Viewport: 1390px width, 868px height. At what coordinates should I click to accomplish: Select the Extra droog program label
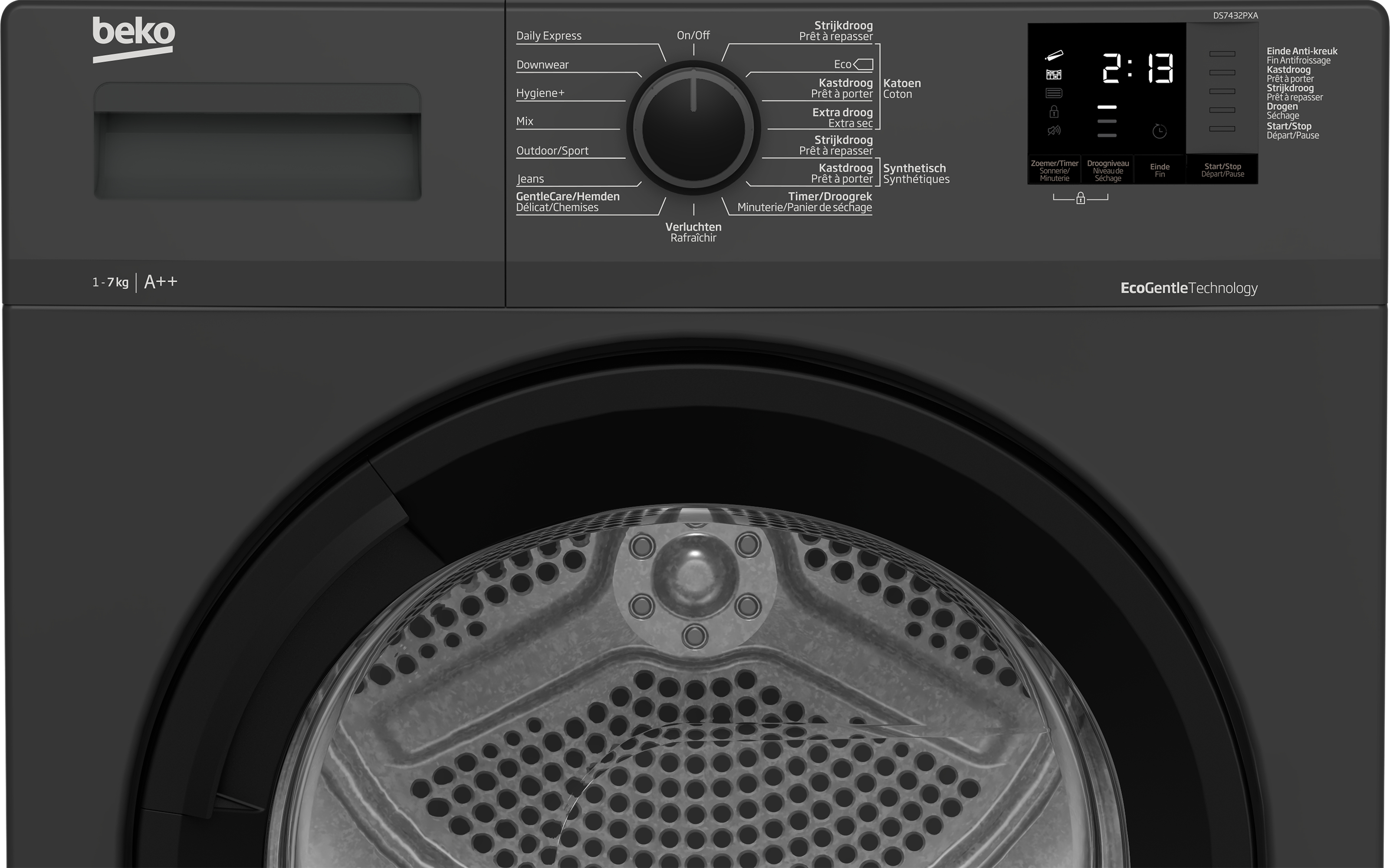point(842,118)
